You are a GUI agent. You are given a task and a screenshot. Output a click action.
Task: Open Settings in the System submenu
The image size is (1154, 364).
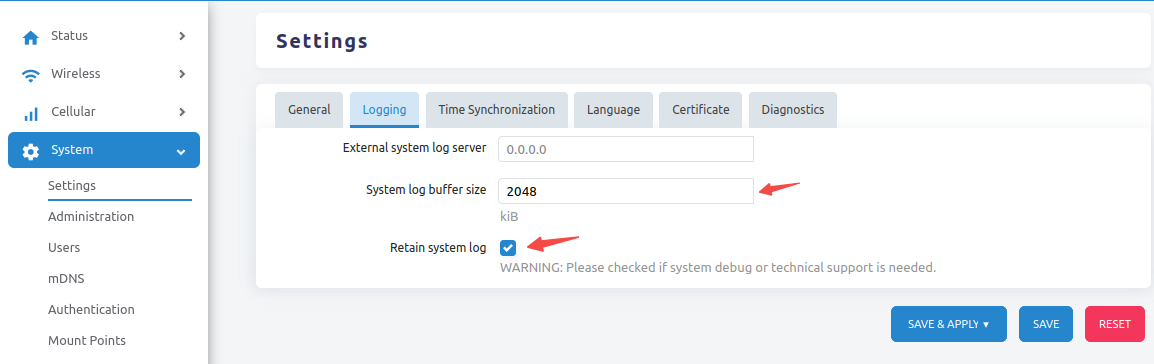coord(72,186)
